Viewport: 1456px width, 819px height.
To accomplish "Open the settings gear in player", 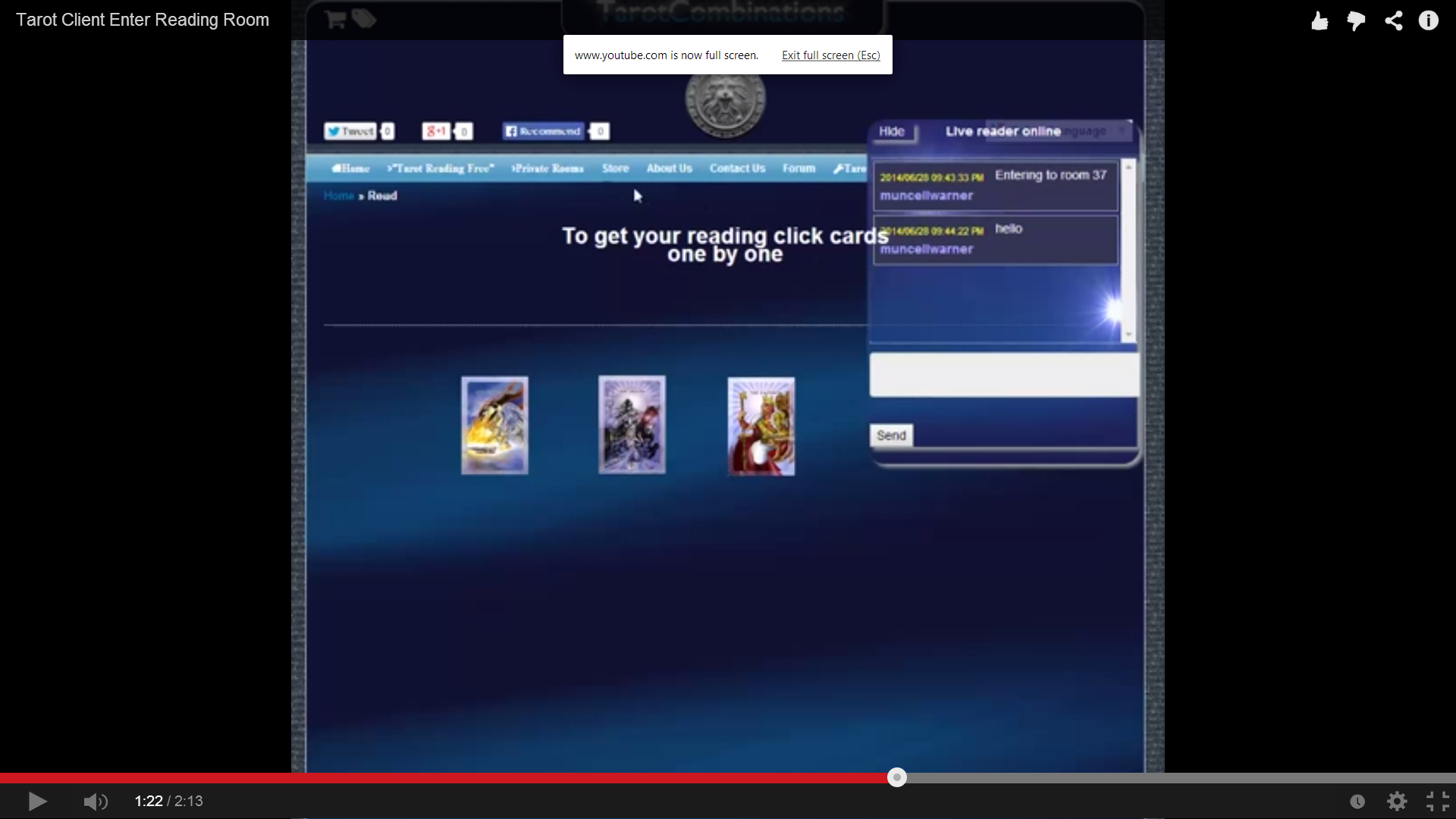I will pos(1397,801).
